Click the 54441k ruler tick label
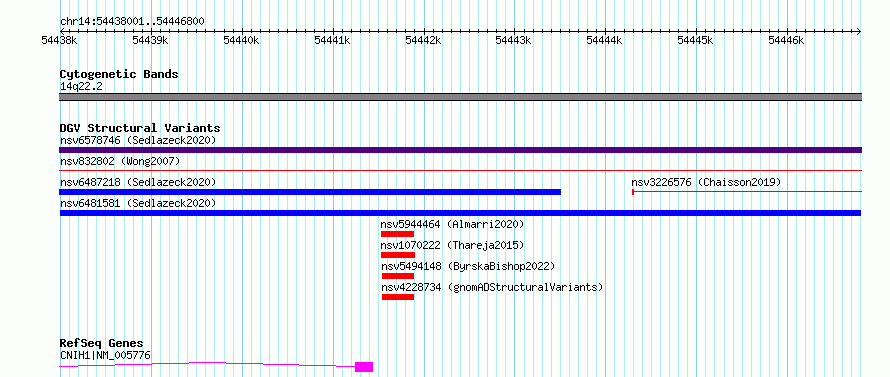This screenshot has height=377, width=890. click(332, 40)
